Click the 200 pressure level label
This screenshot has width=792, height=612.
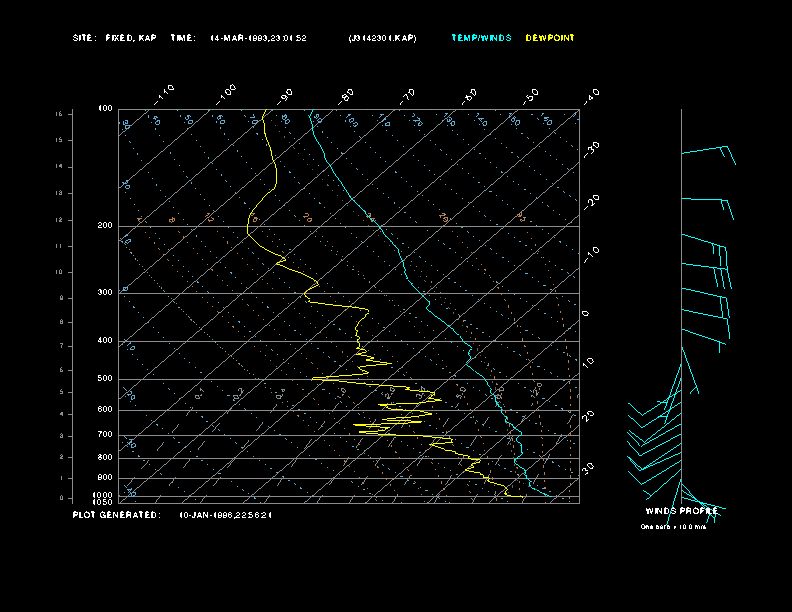coord(105,226)
